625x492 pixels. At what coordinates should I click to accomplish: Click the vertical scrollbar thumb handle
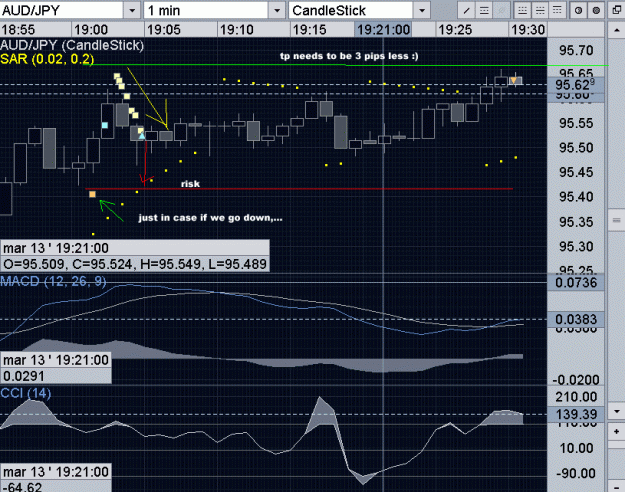[x=616, y=220]
